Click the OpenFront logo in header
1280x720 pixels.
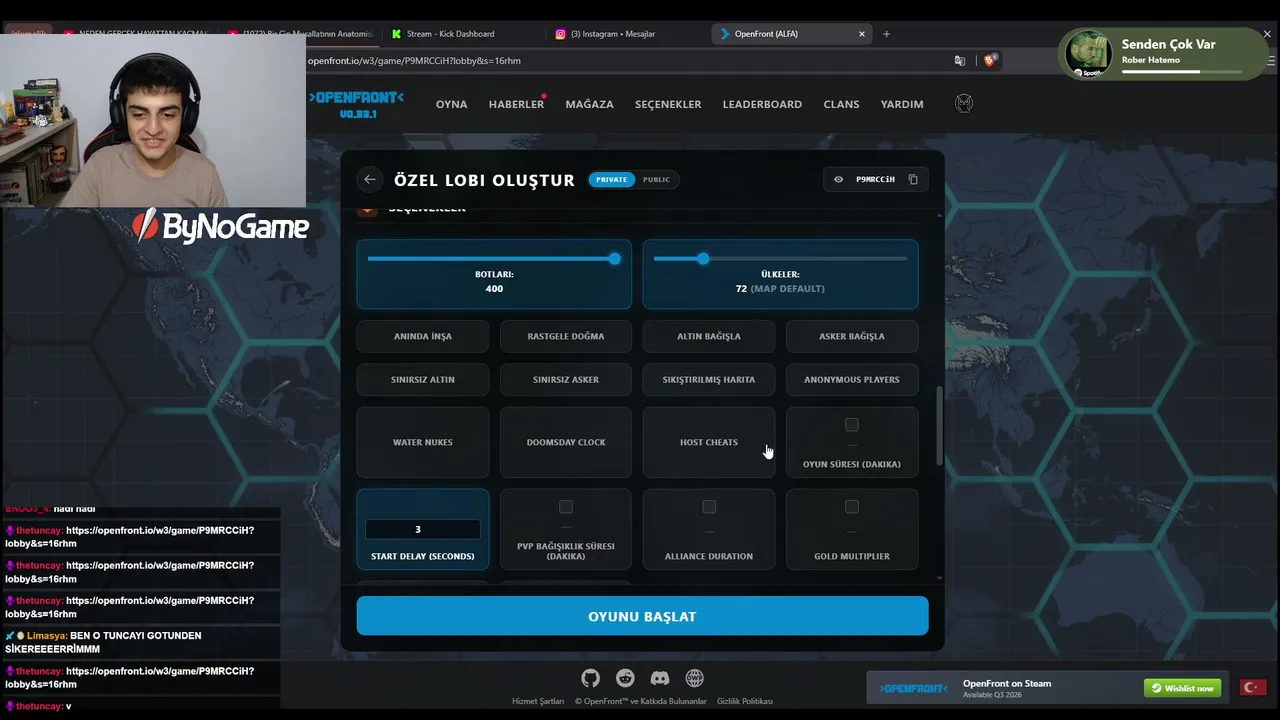coord(357,104)
